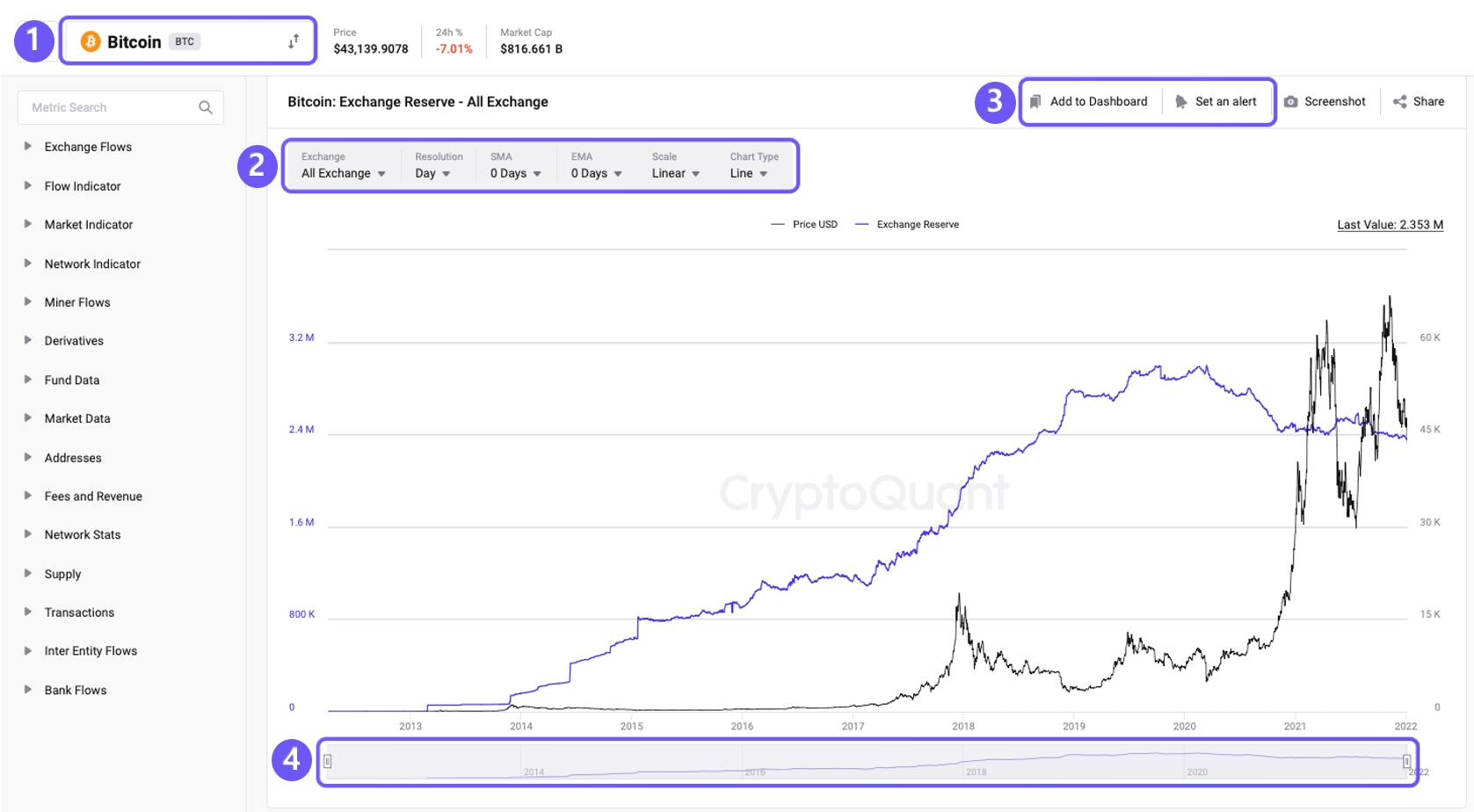Open the Scale dropdown showing Linear
This screenshot has width=1474, height=812.
tap(675, 173)
